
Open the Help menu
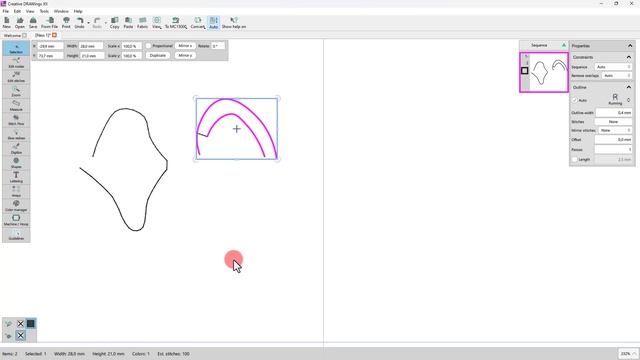[x=78, y=11]
